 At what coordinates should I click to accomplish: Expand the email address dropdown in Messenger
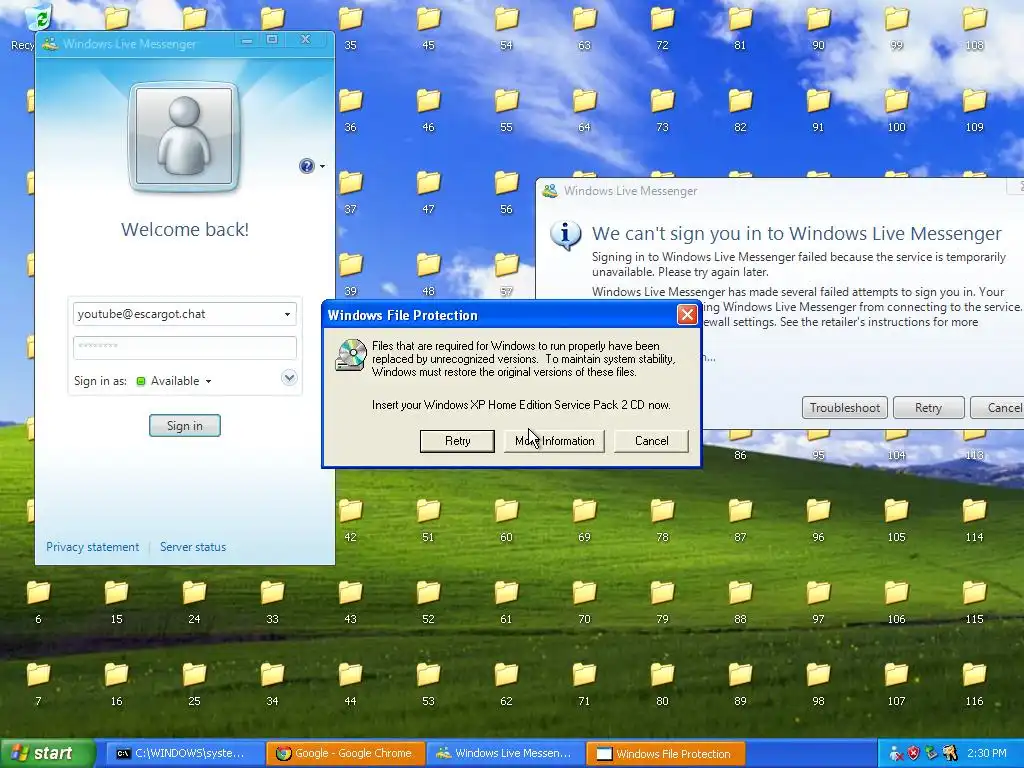click(x=287, y=314)
